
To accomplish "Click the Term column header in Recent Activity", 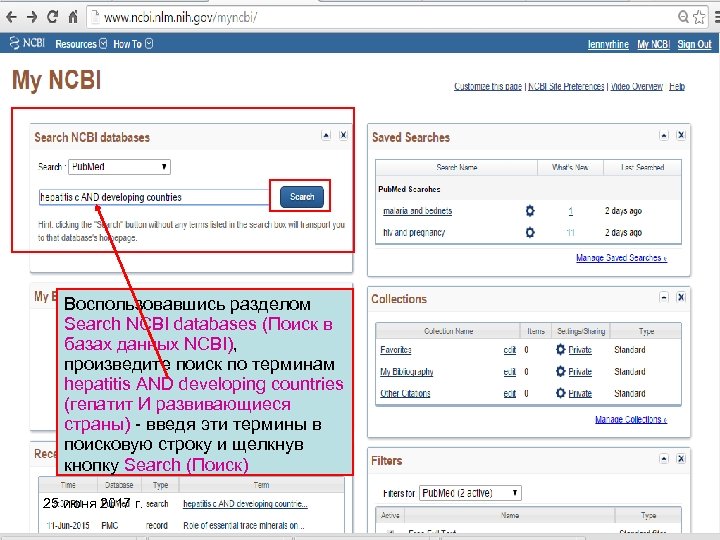I will [261, 485].
